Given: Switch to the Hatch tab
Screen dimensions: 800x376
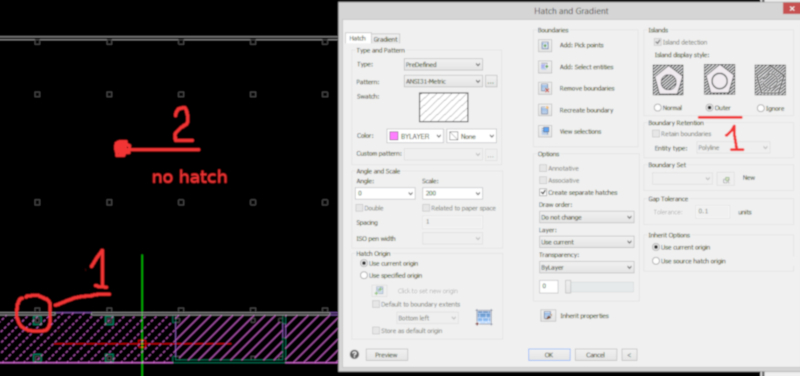Looking at the screenshot, I should pos(358,38).
